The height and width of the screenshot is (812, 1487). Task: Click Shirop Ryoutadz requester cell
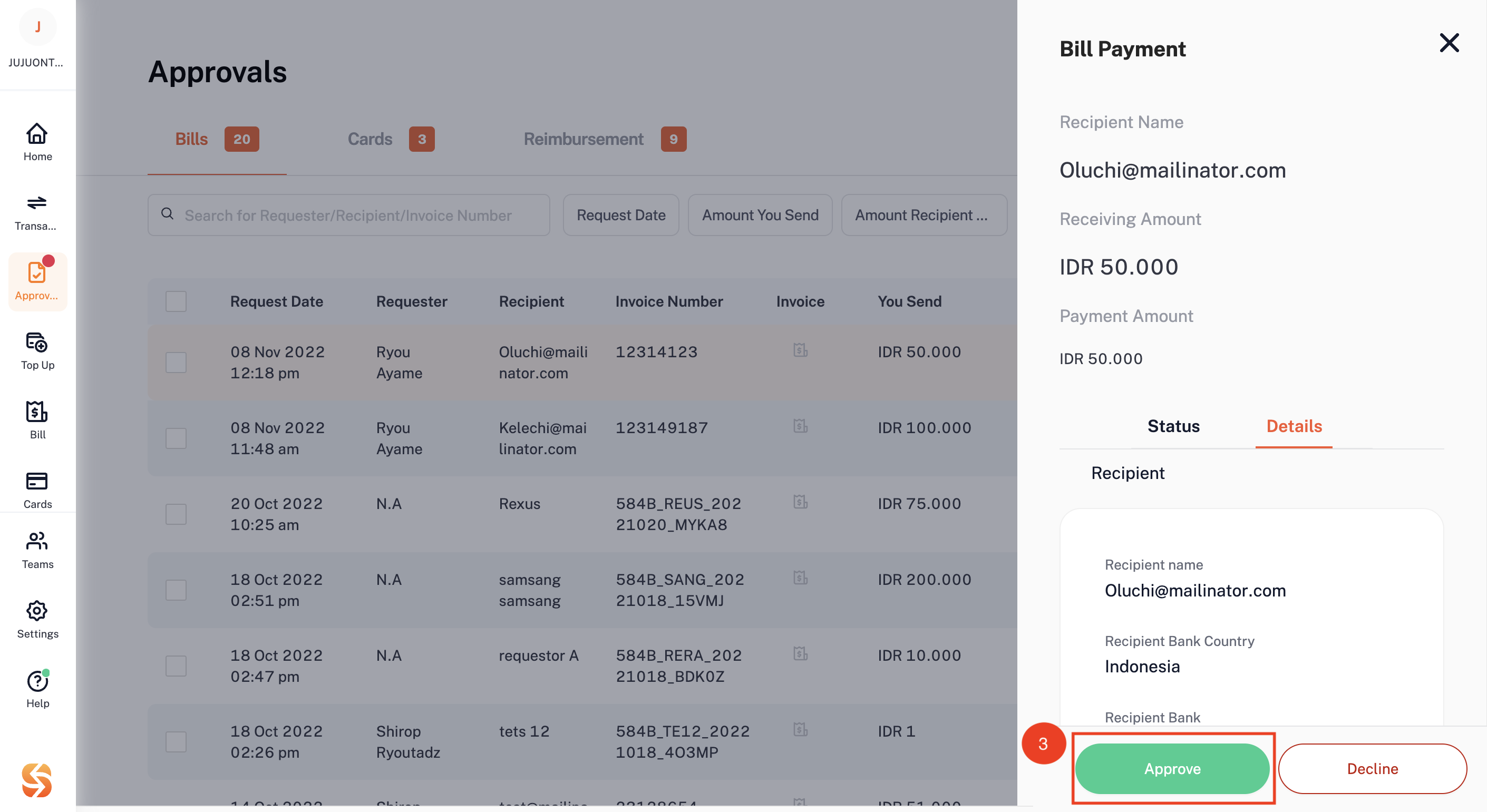(x=408, y=742)
